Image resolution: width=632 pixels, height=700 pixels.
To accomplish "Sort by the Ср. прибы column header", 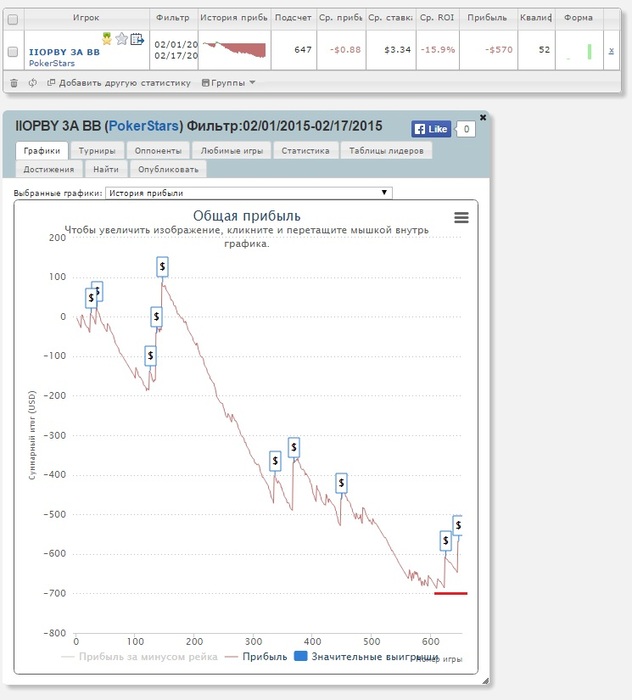I will tap(341, 18).
